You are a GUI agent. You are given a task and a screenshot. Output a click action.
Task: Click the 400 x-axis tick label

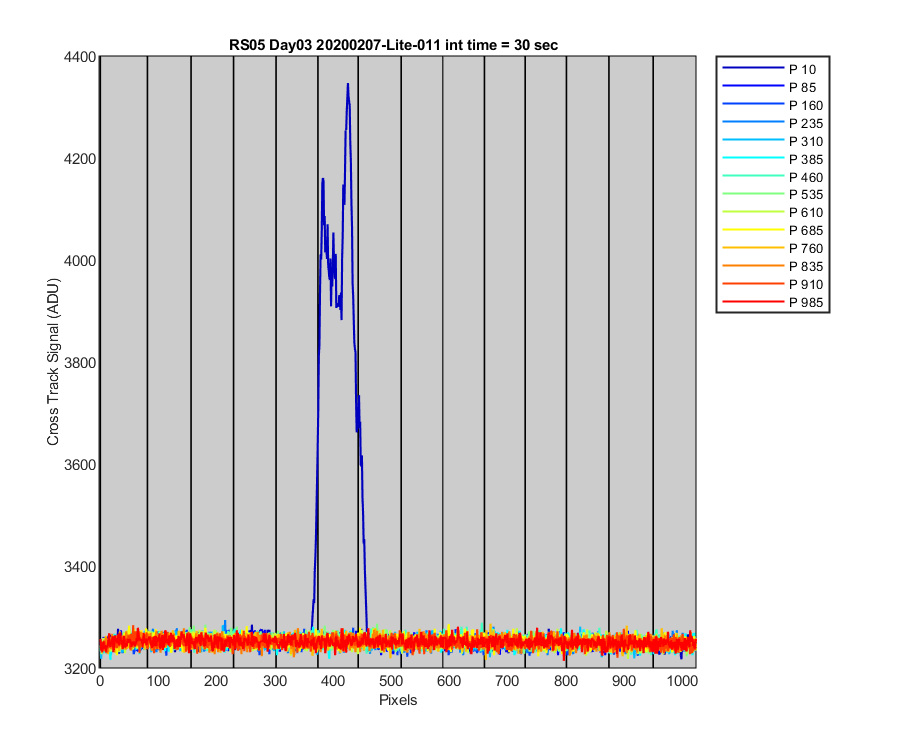(x=332, y=681)
